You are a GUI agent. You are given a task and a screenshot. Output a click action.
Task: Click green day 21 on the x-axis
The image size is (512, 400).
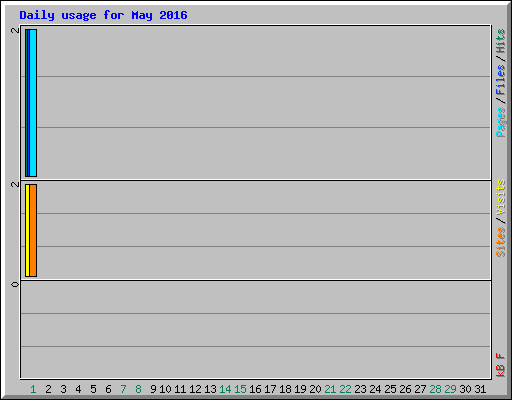coord(330,389)
